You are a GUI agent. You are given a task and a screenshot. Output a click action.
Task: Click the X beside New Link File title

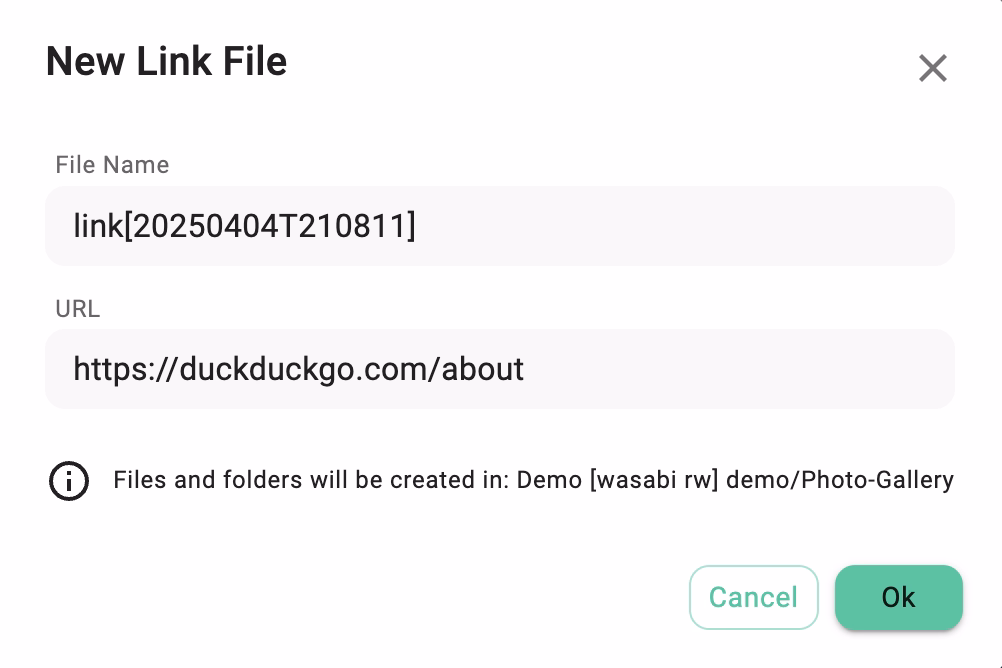[932, 68]
